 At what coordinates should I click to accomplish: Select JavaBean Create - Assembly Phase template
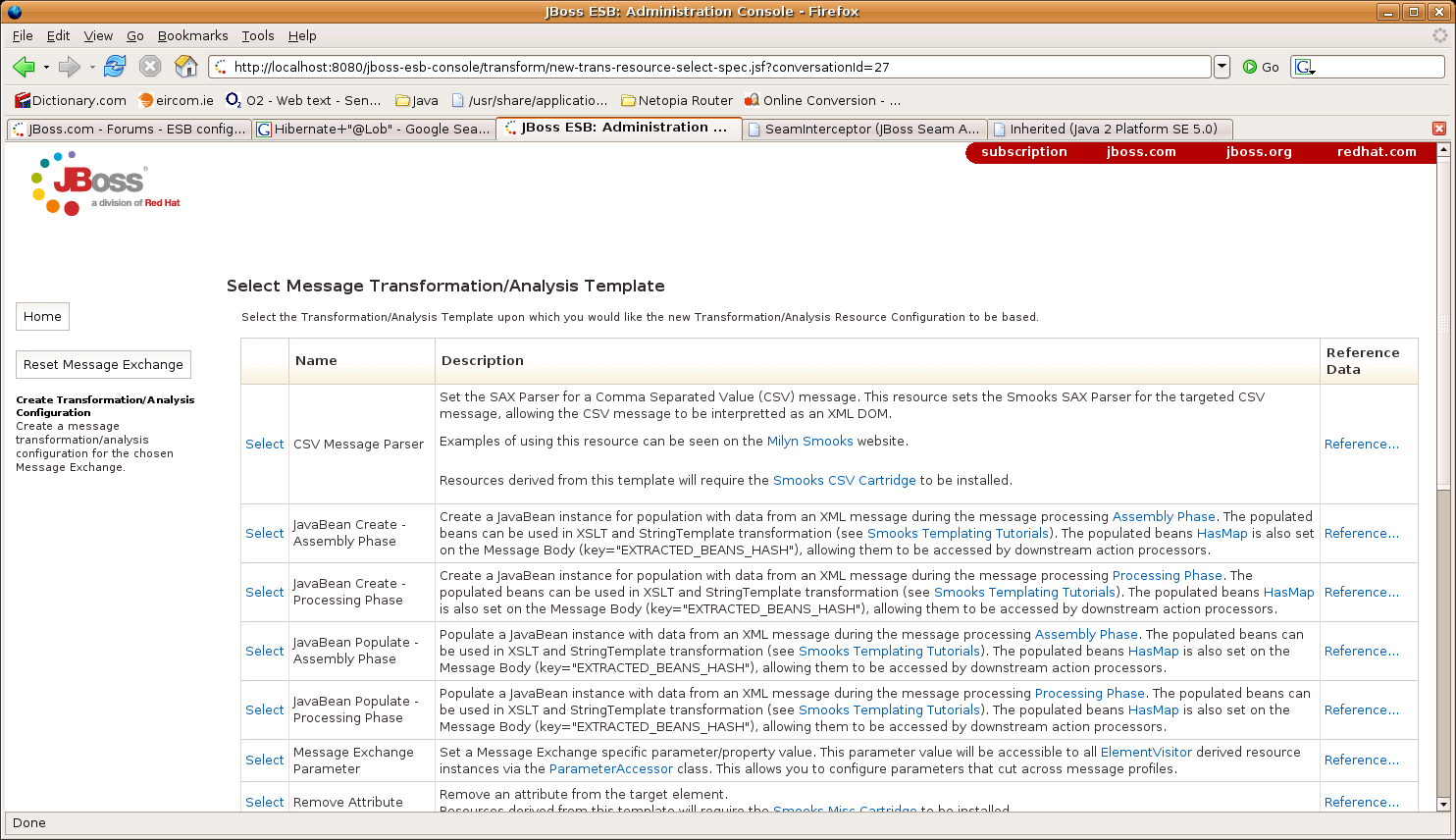tap(265, 533)
